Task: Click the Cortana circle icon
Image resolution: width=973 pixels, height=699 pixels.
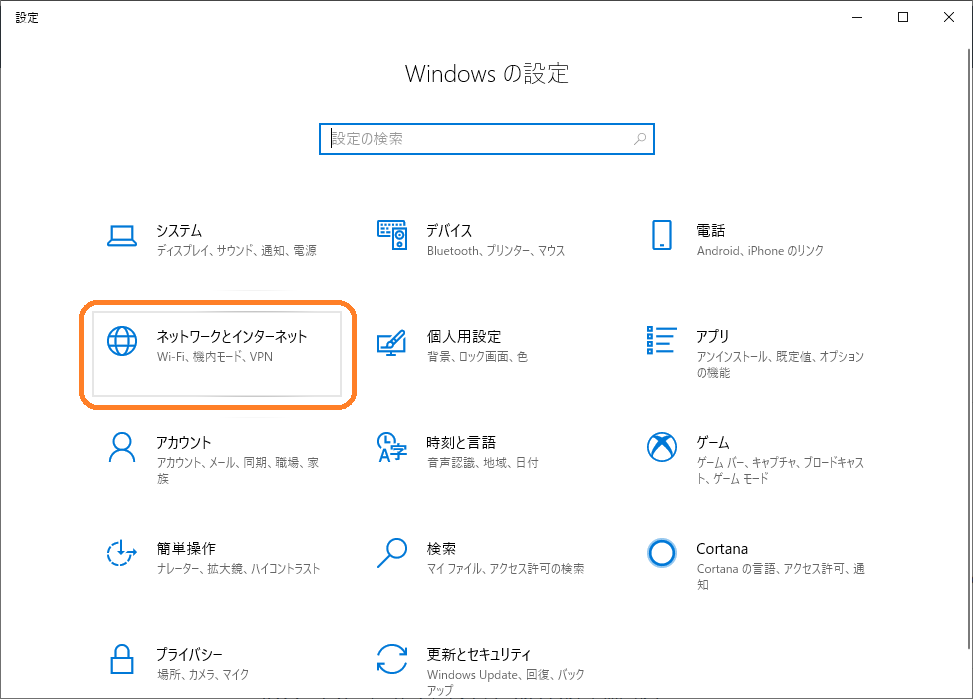Action: coord(661,552)
